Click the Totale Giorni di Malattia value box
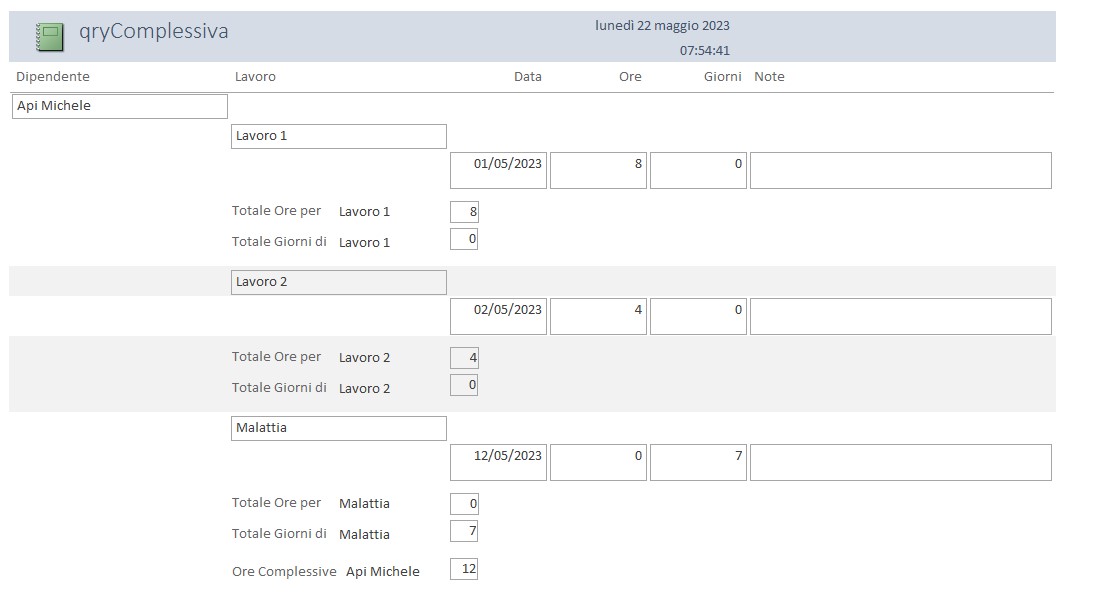This screenshot has width=1099, height=593. (464, 531)
